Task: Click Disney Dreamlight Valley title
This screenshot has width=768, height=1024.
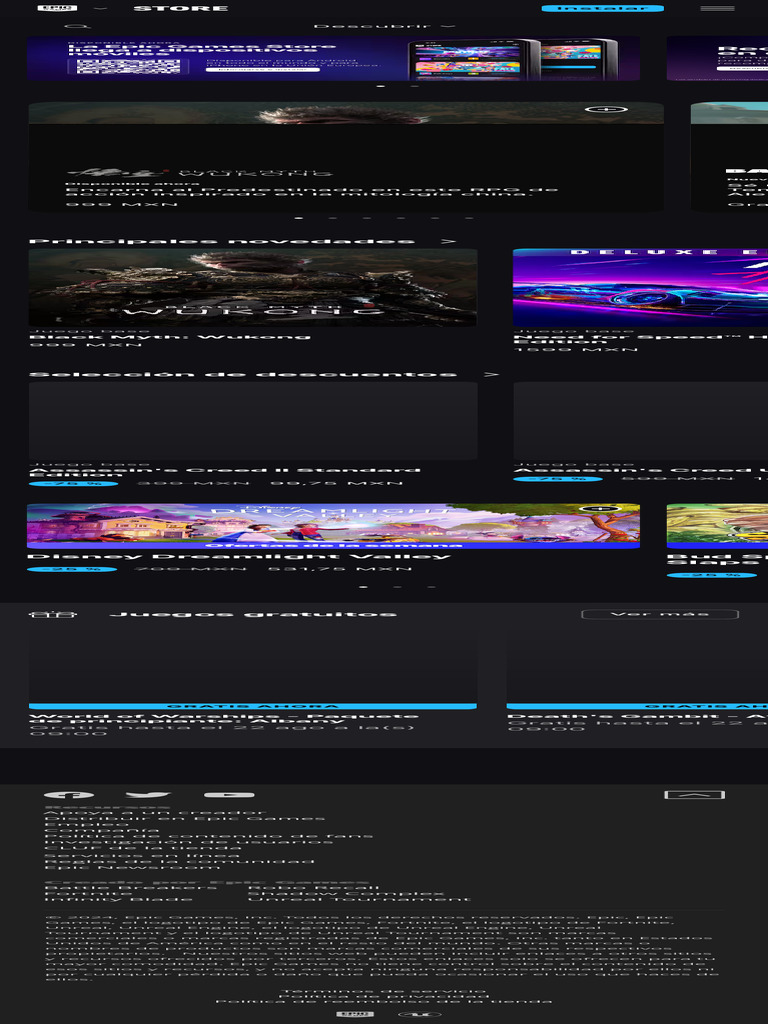Action: click(x=239, y=556)
